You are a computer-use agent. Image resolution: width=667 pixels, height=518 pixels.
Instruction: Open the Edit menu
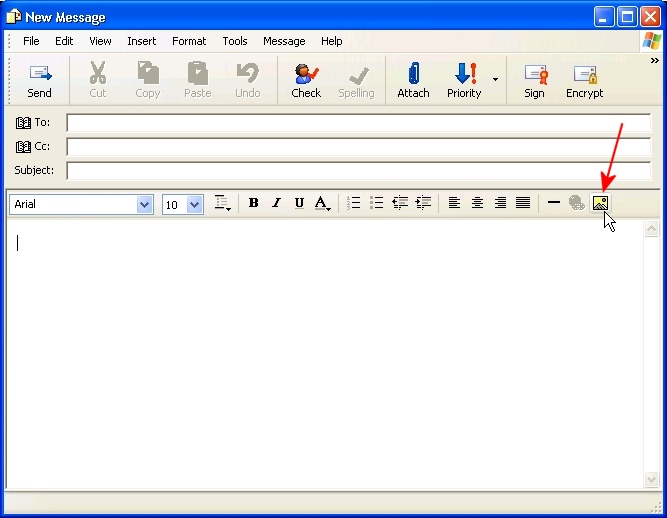(x=64, y=41)
